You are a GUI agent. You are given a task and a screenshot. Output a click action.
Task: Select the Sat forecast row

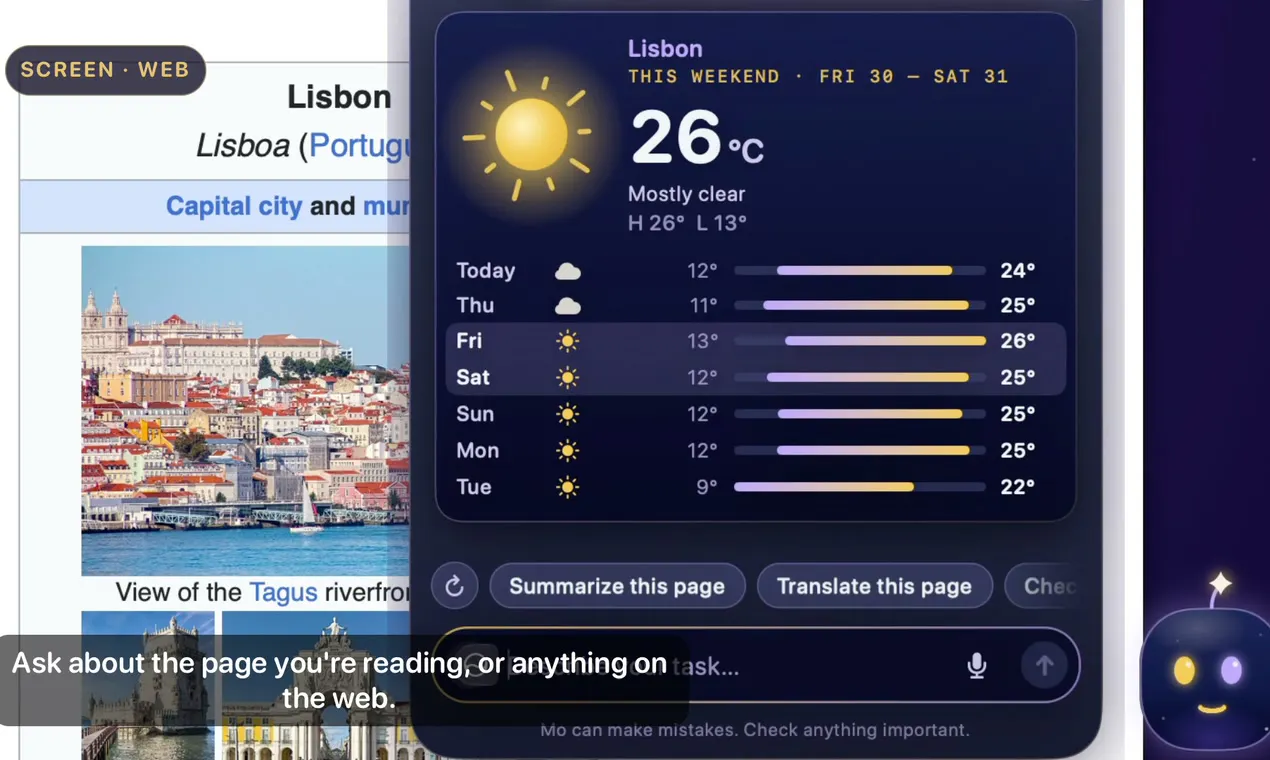pyautogui.click(x=756, y=377)
